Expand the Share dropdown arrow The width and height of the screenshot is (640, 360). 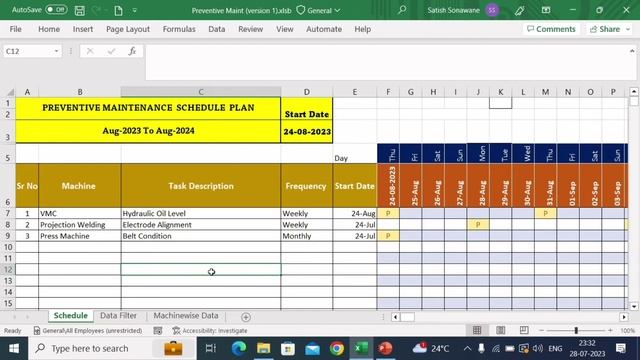[628, 29]
